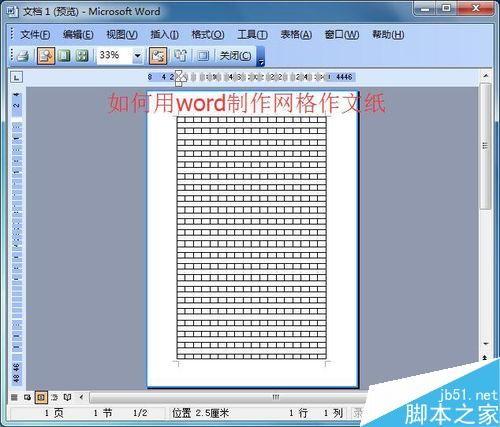Open the 工具(T) menu
500x427 pixels.
pyautogui.click(x=252, y=34)
